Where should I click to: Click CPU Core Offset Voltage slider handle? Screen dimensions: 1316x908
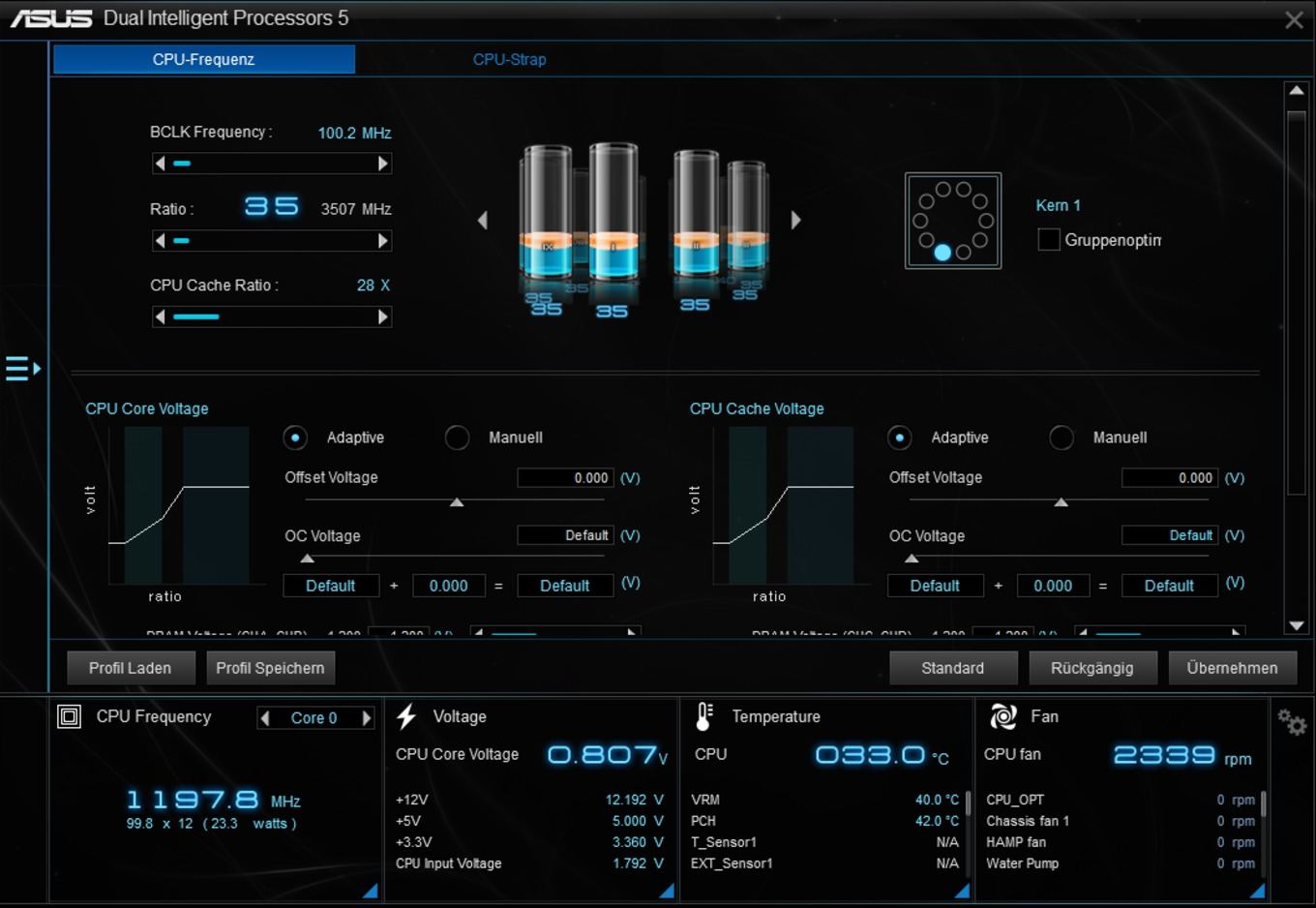click(x=457, y=502)
